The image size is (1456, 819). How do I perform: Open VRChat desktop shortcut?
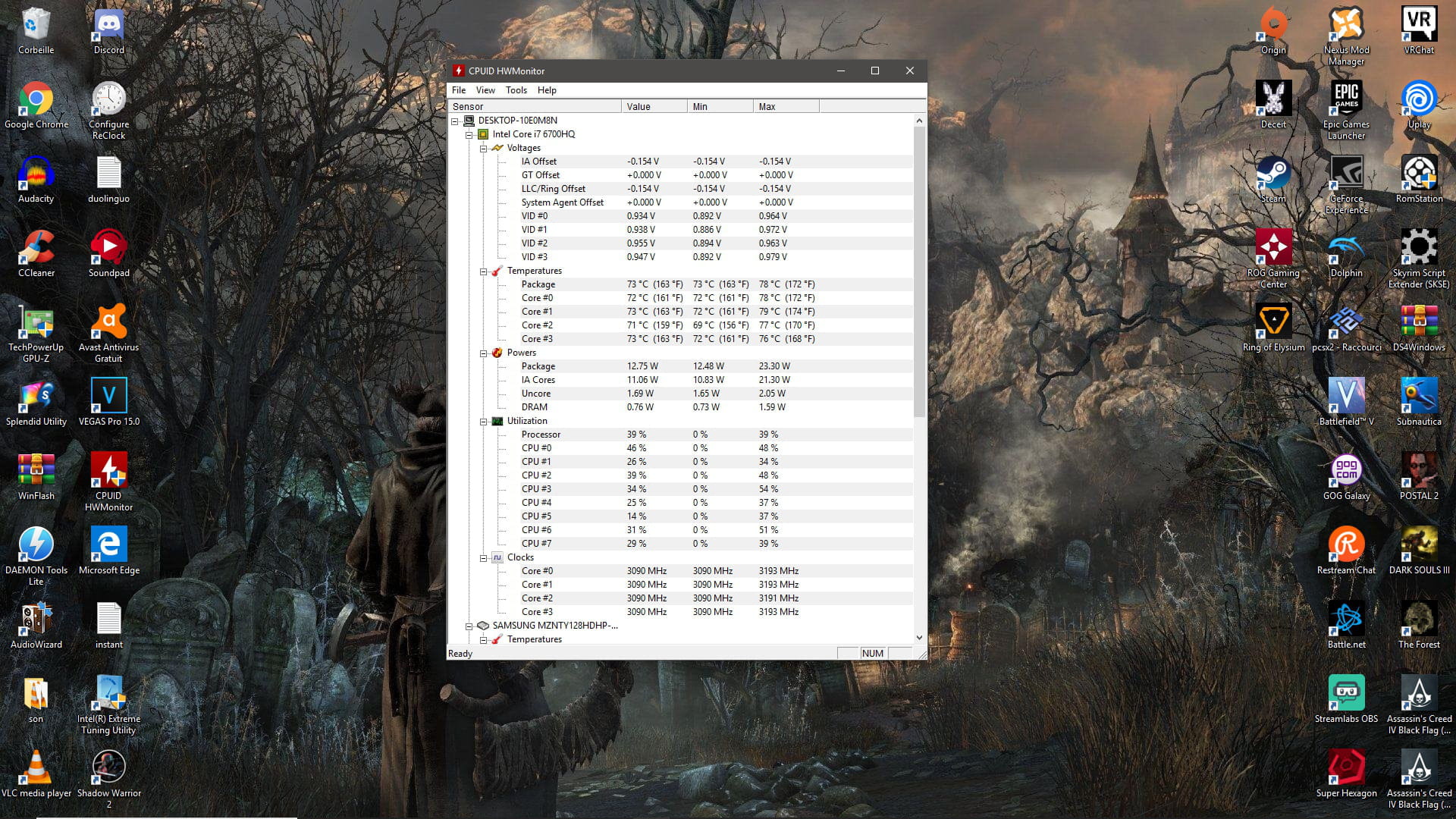[x=1419, y=31]
